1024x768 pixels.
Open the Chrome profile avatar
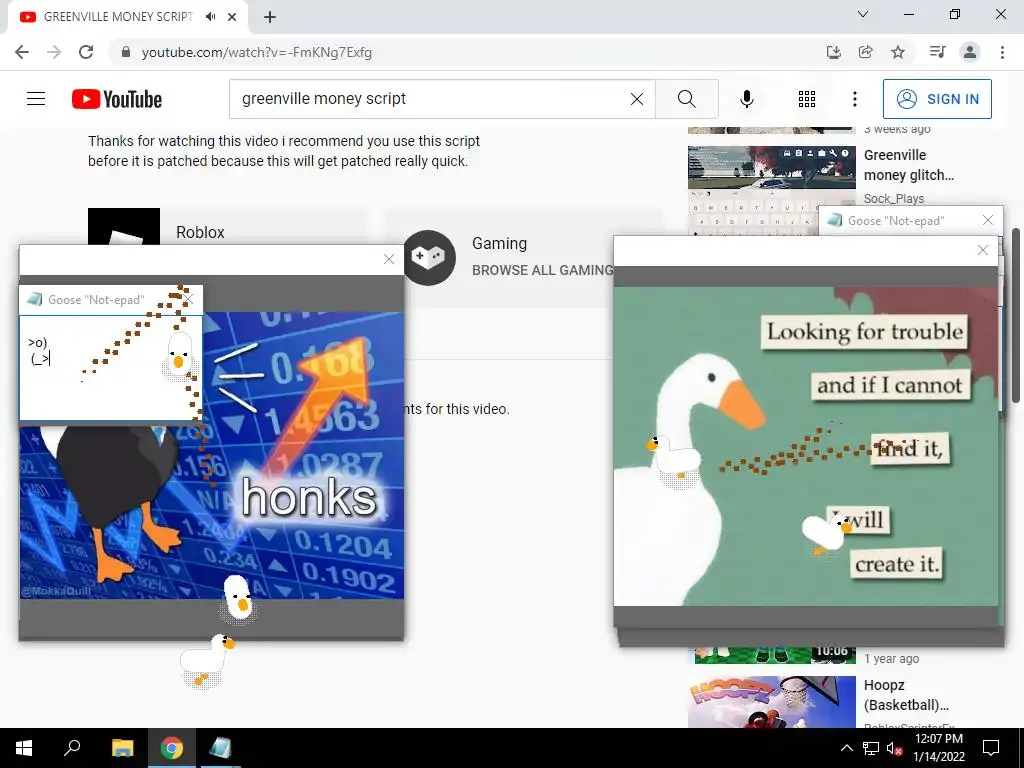(x=970, y=52)
